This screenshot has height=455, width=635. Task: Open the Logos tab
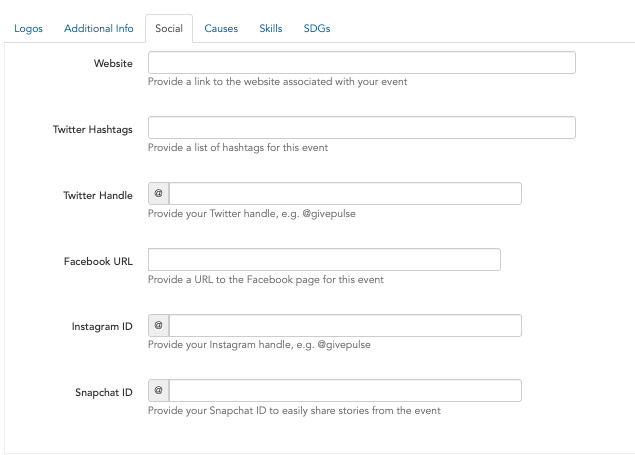pos(28,28)
